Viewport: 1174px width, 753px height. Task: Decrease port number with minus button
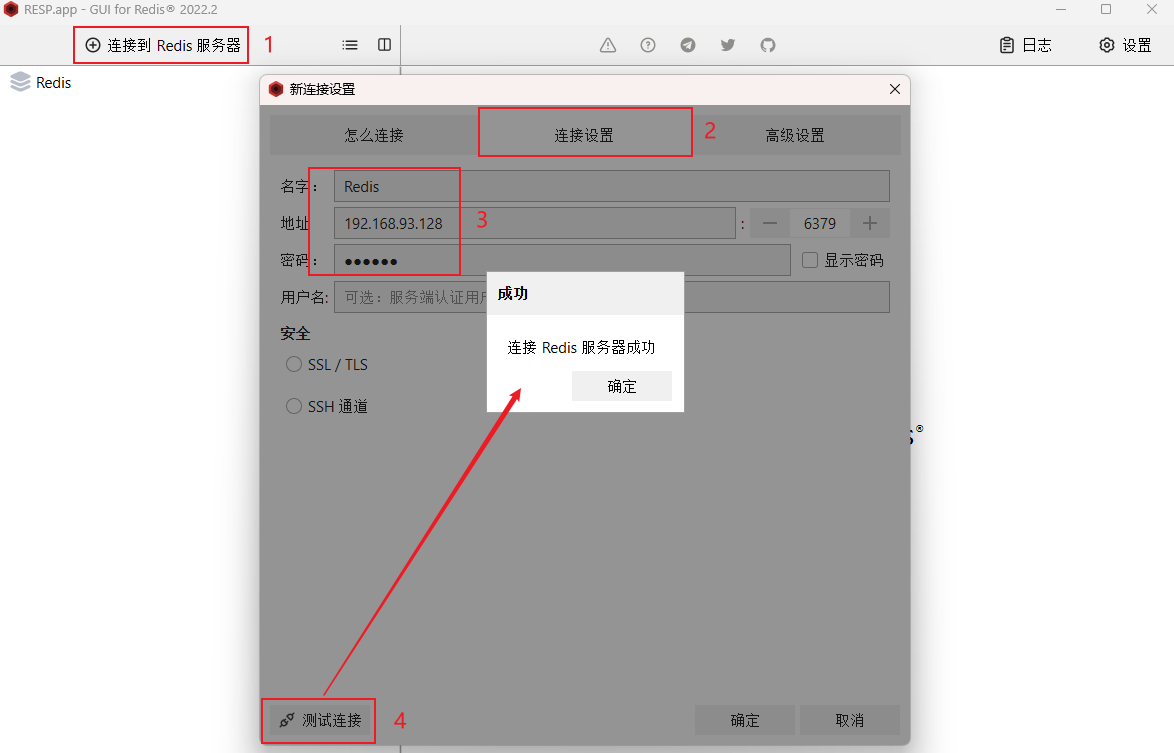point(770,223)
